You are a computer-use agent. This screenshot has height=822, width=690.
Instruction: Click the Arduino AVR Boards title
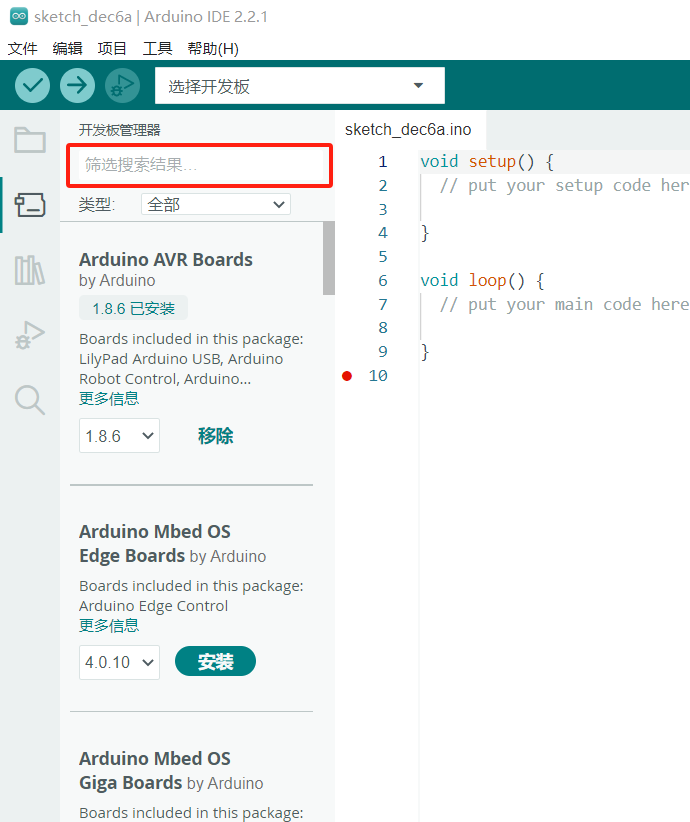[166, 259]
